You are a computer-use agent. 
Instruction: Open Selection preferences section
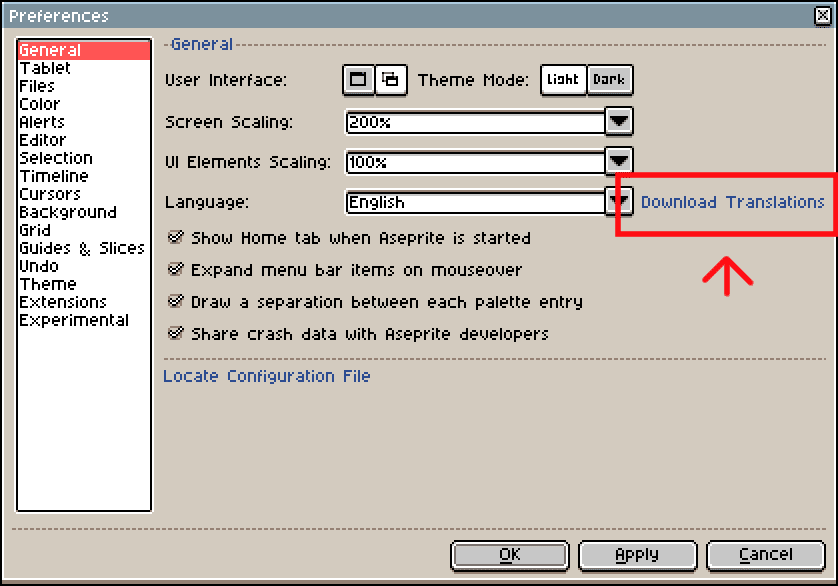coord(84,158)
